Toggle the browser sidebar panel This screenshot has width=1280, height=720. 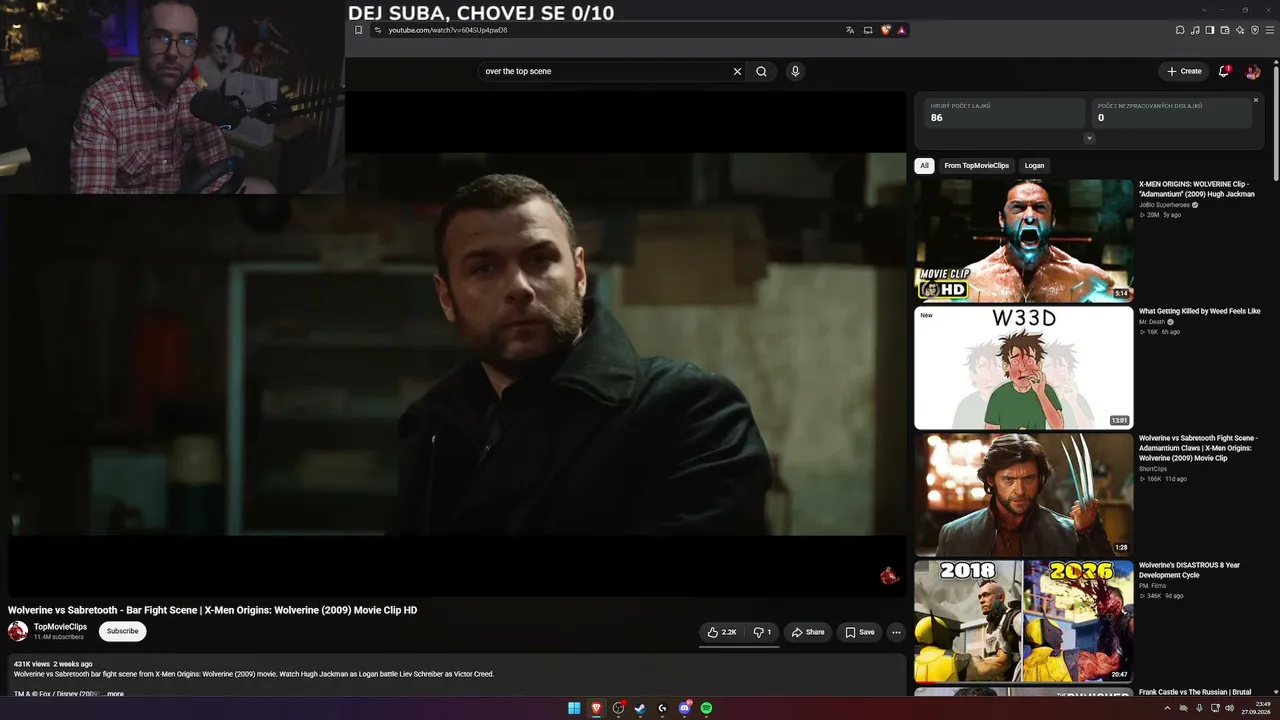pos(1210,30)
